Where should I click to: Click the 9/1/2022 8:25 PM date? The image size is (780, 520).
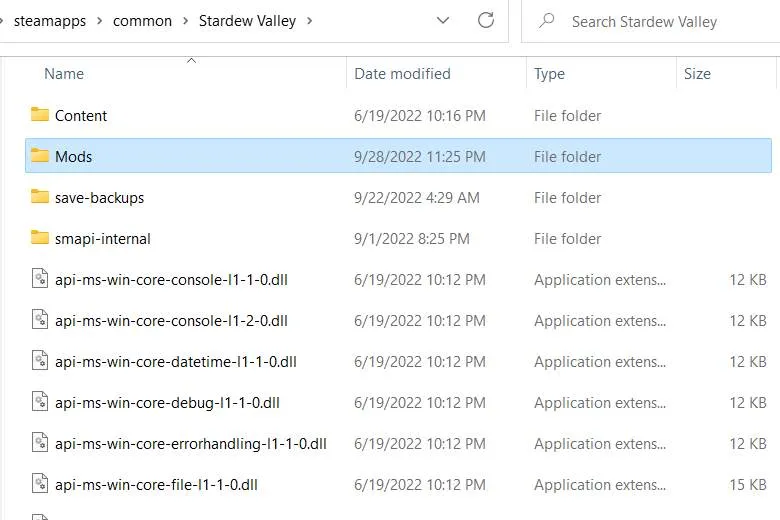coord(412,239)
